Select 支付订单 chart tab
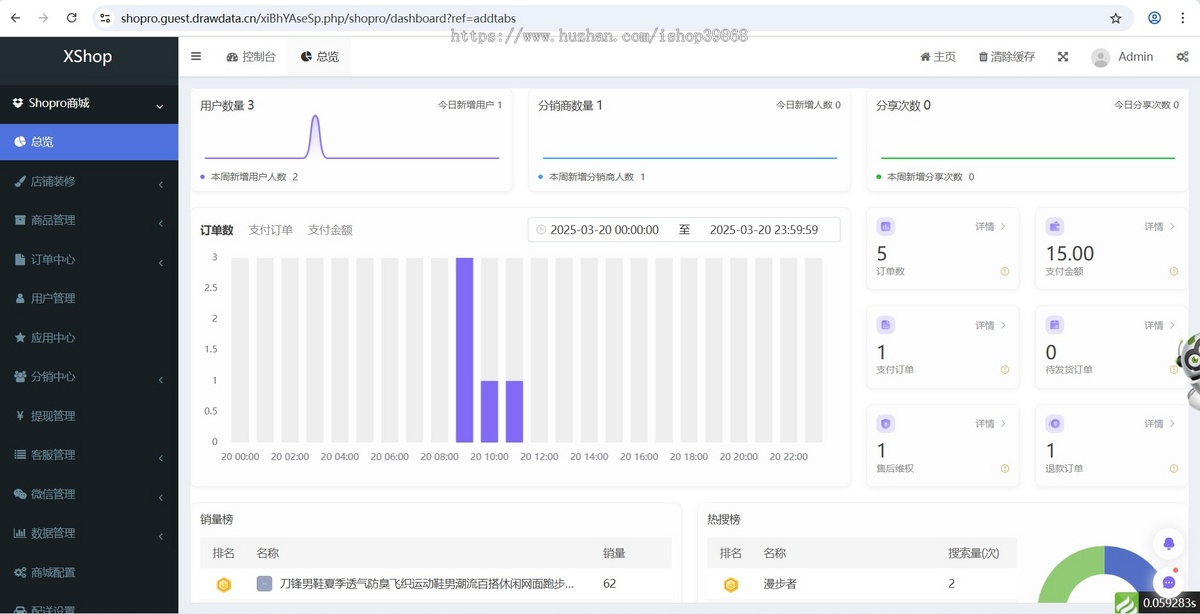The width and height of the screenshot is (1200, 614). click(270, 230)
